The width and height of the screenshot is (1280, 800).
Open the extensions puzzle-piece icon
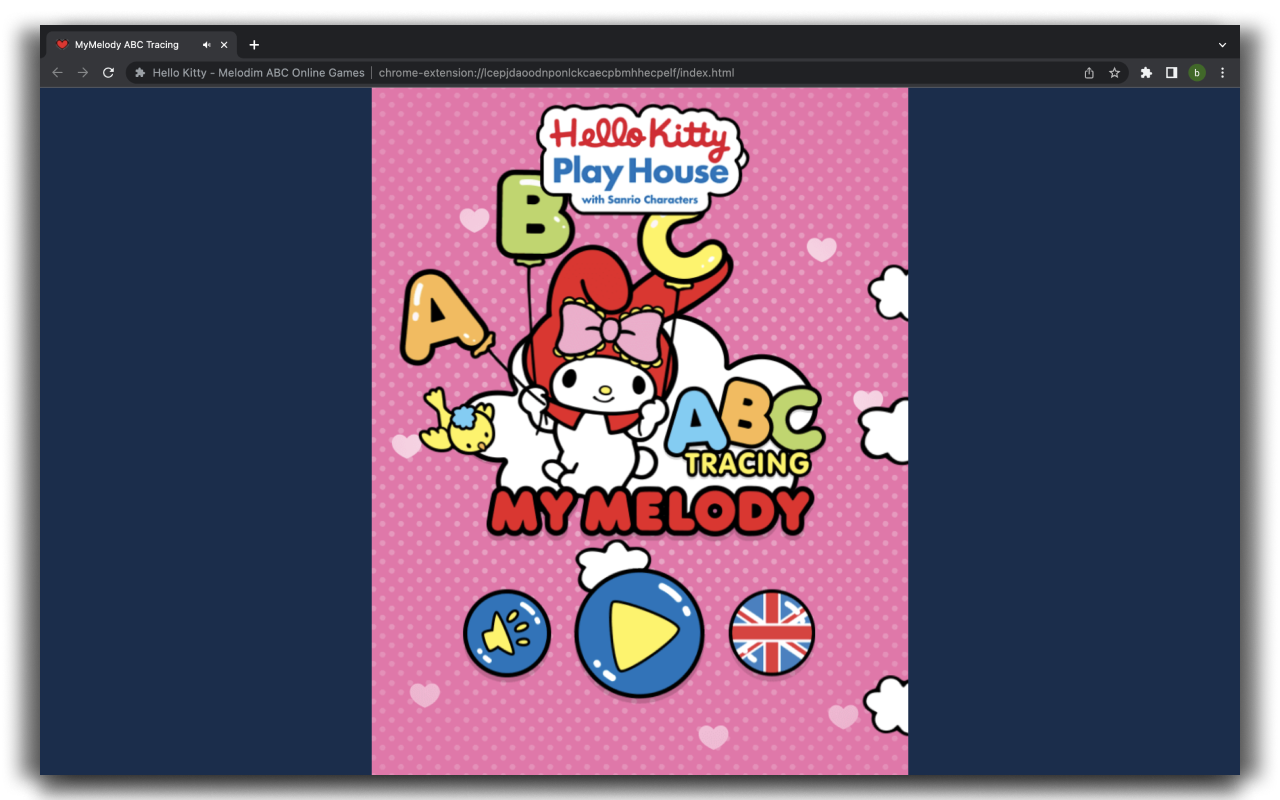coord(1146,72)
